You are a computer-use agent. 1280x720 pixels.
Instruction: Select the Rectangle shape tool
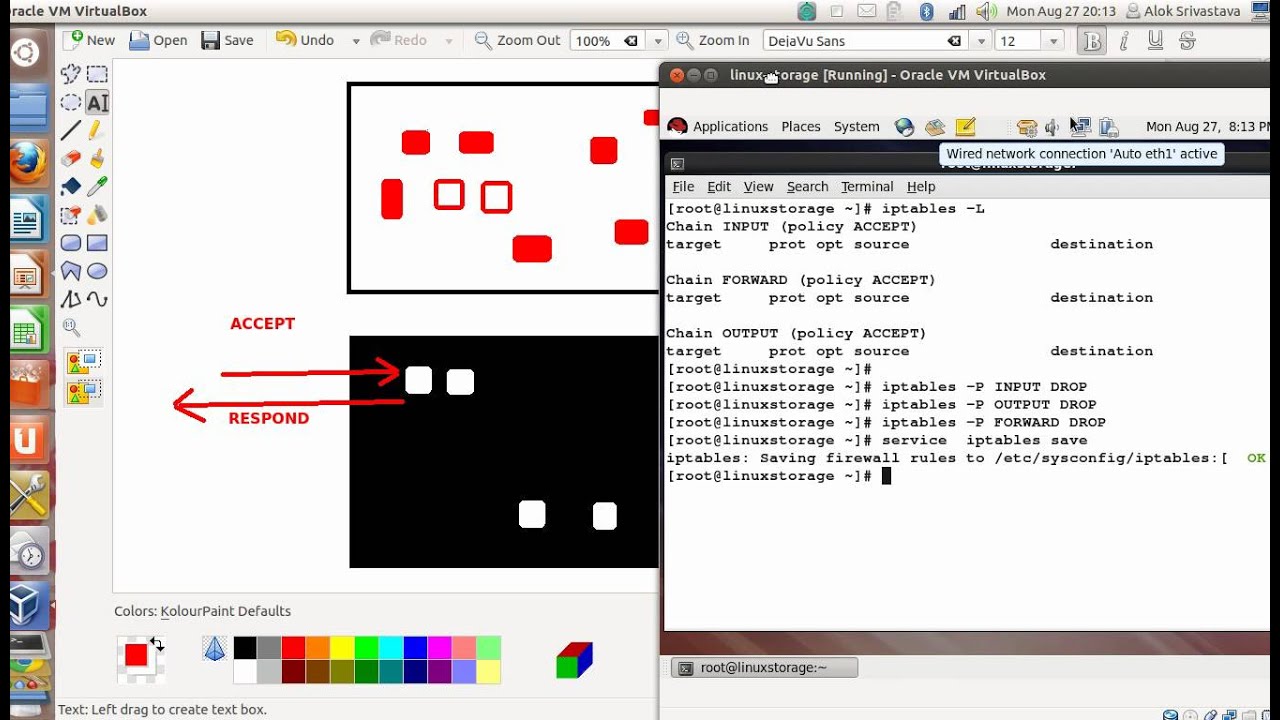97,242
